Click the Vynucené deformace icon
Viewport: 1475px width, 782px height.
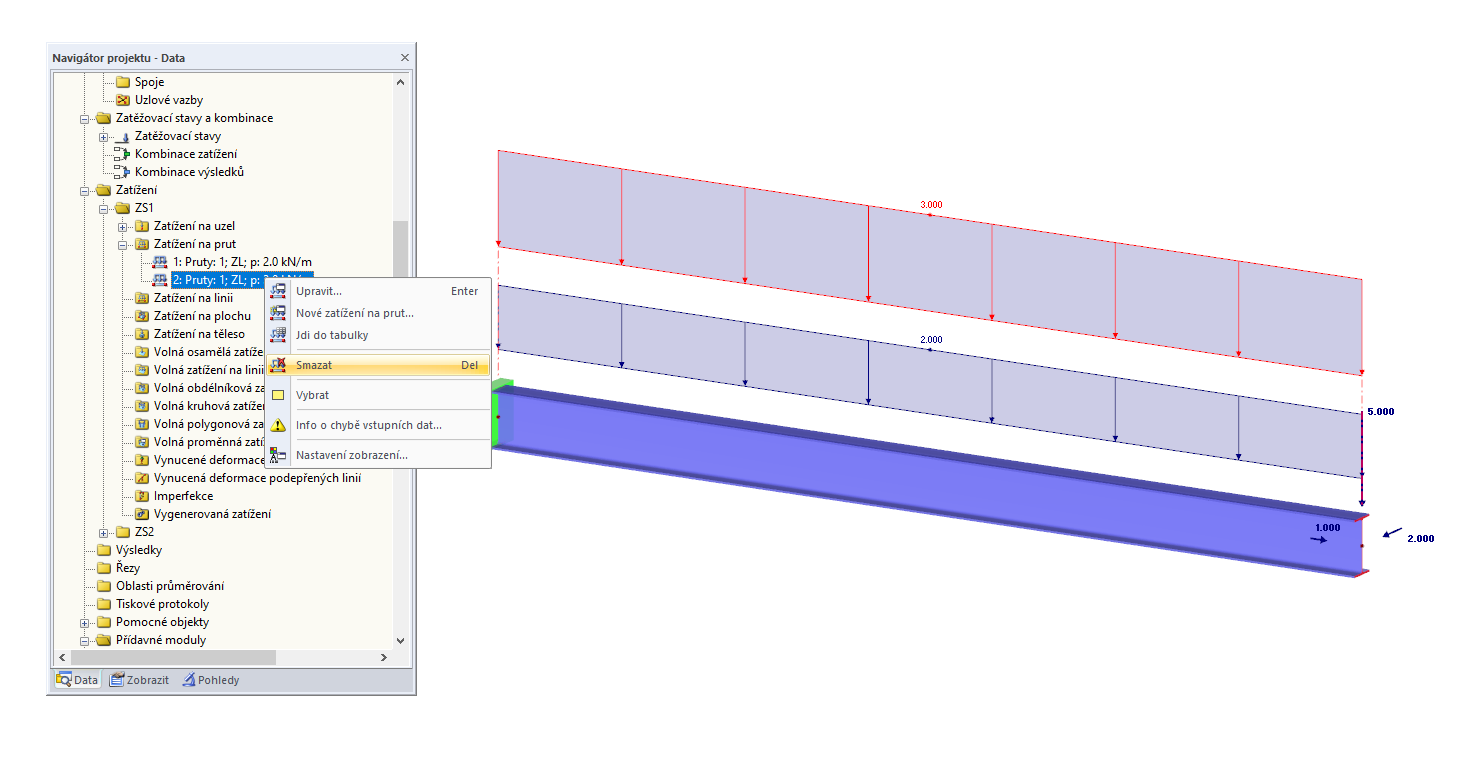pyautogui.click(x=142, y=460)
